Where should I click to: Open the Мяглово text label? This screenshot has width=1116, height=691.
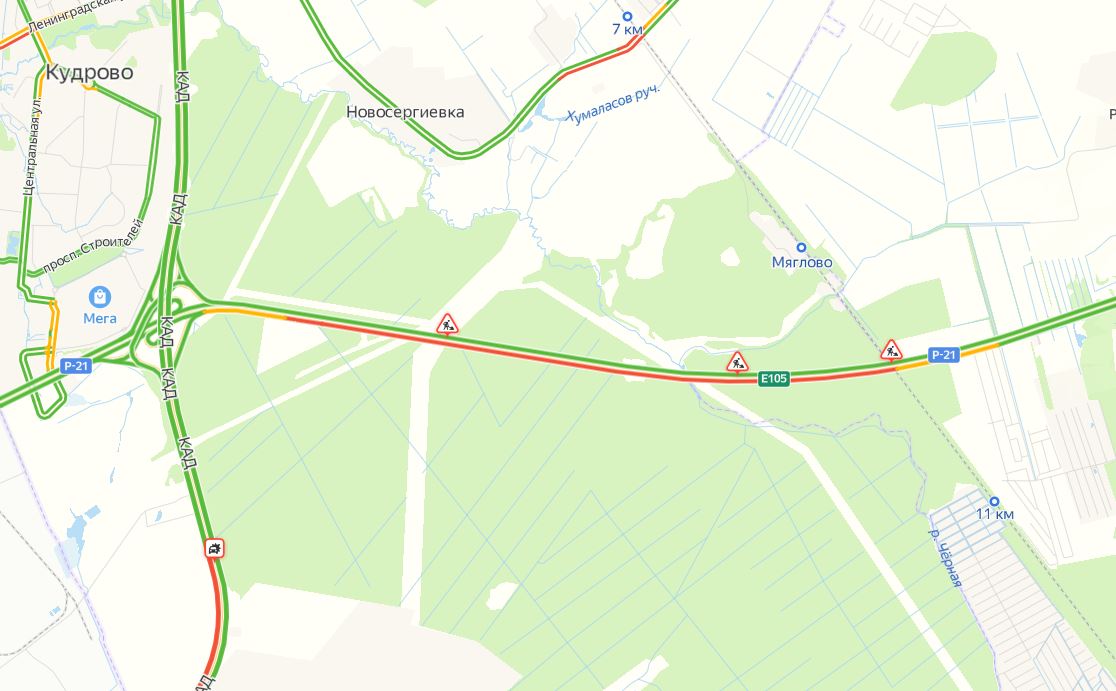point(802,263)
